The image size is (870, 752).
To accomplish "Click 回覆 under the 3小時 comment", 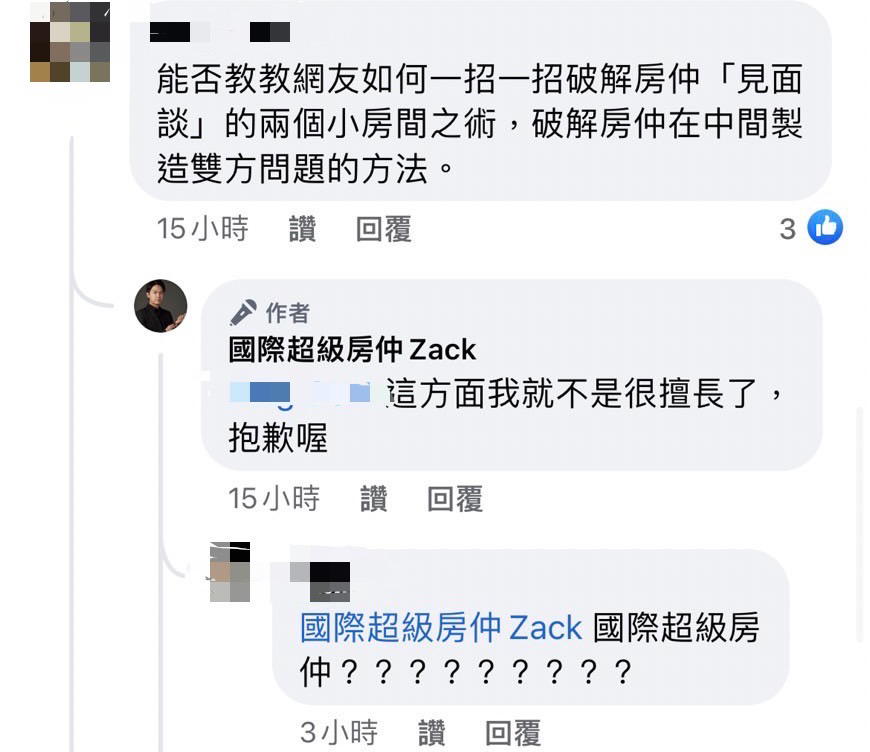I will click(x=513, y=733).
